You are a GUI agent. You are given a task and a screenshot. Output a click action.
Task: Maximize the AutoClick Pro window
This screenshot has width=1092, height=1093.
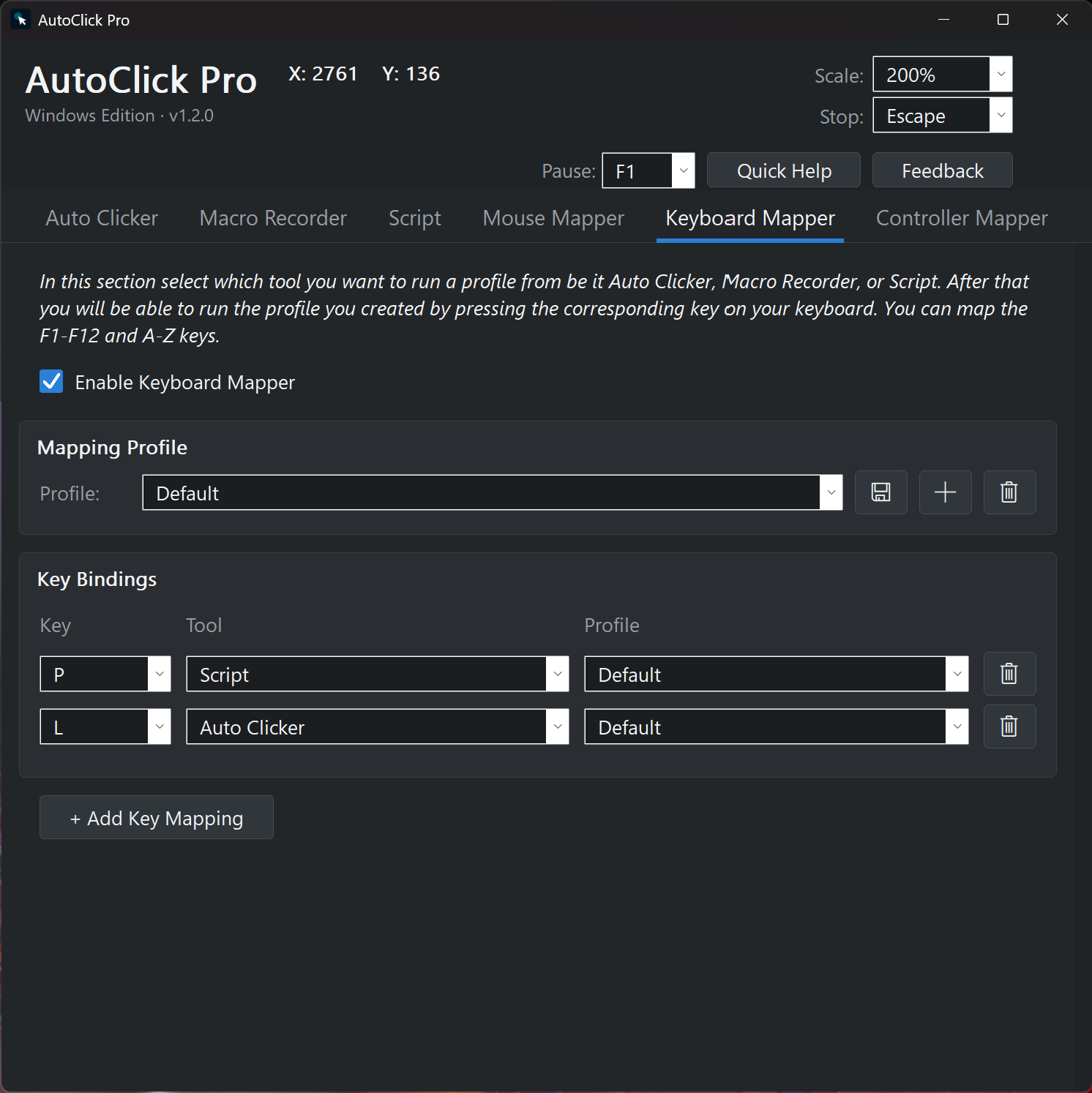pyautogui.click(x=1003, y=20)
